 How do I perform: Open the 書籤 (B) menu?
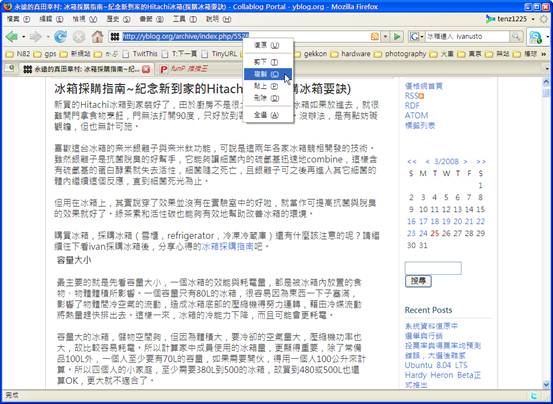tap(151, 19)
